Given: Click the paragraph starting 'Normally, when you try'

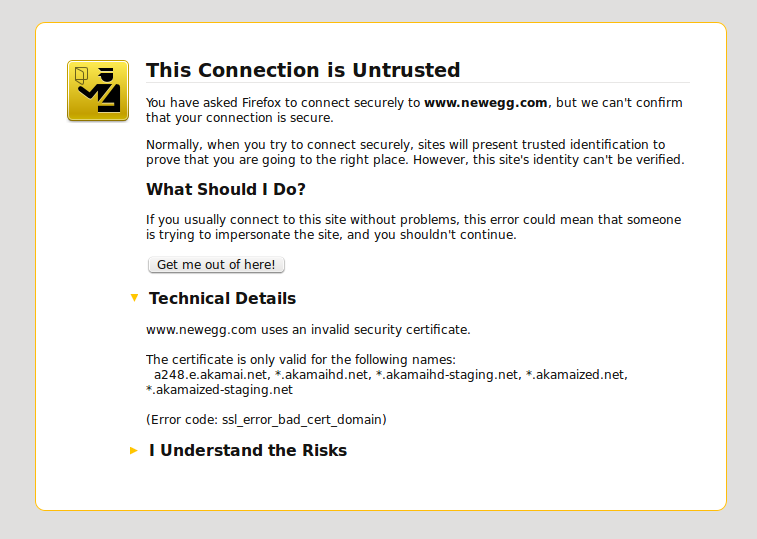Looking at the screenshot, I should pos(415,152).
